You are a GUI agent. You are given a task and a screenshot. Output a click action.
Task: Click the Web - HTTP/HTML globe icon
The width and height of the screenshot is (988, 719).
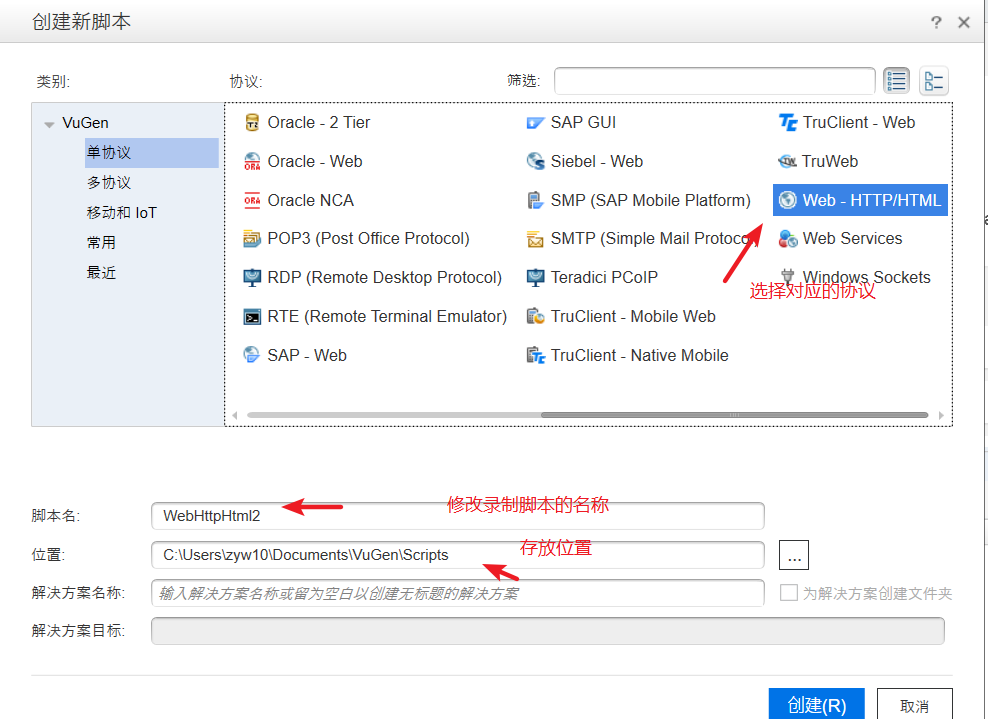pos(788,200)
